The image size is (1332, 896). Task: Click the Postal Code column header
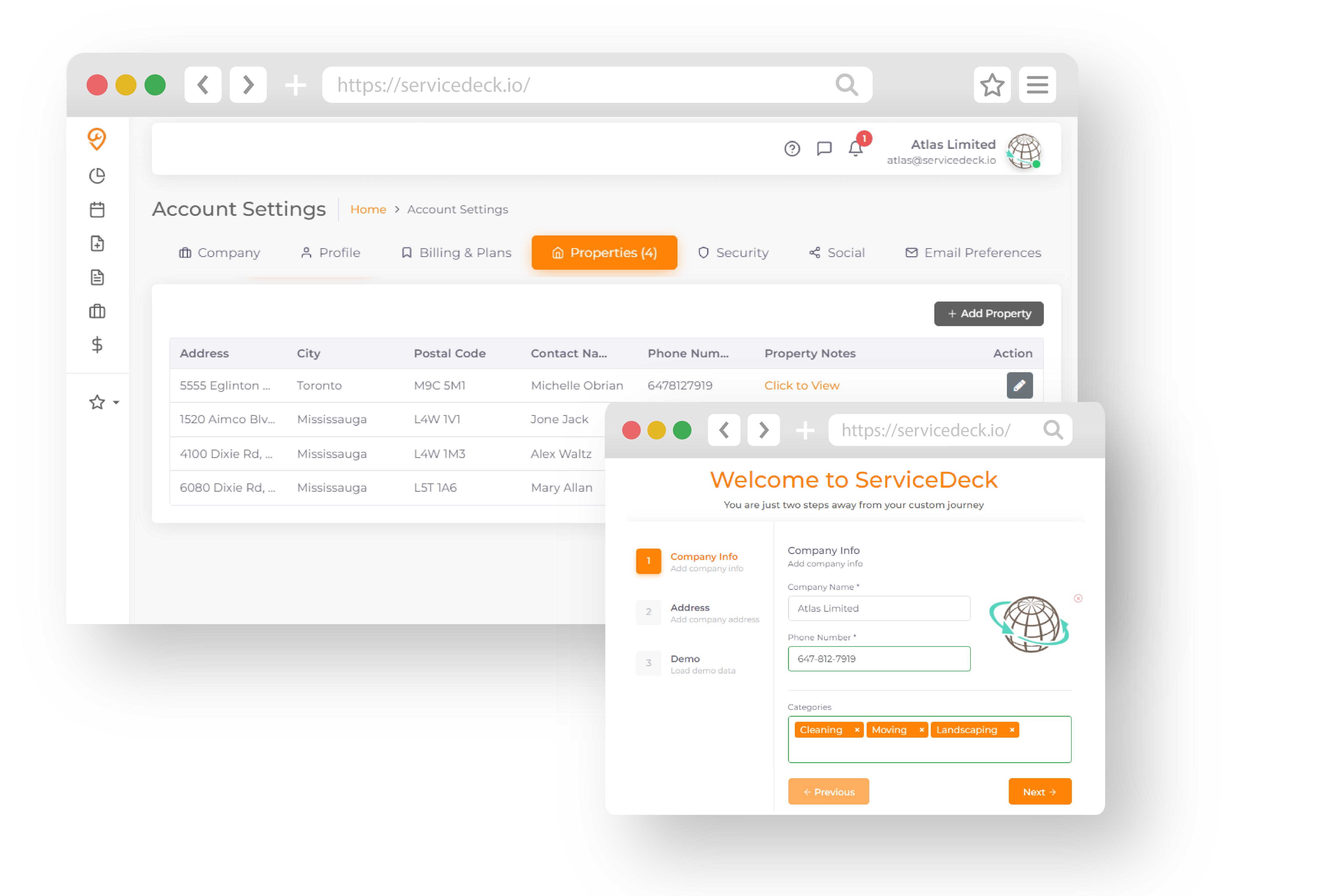pos(450,353)
